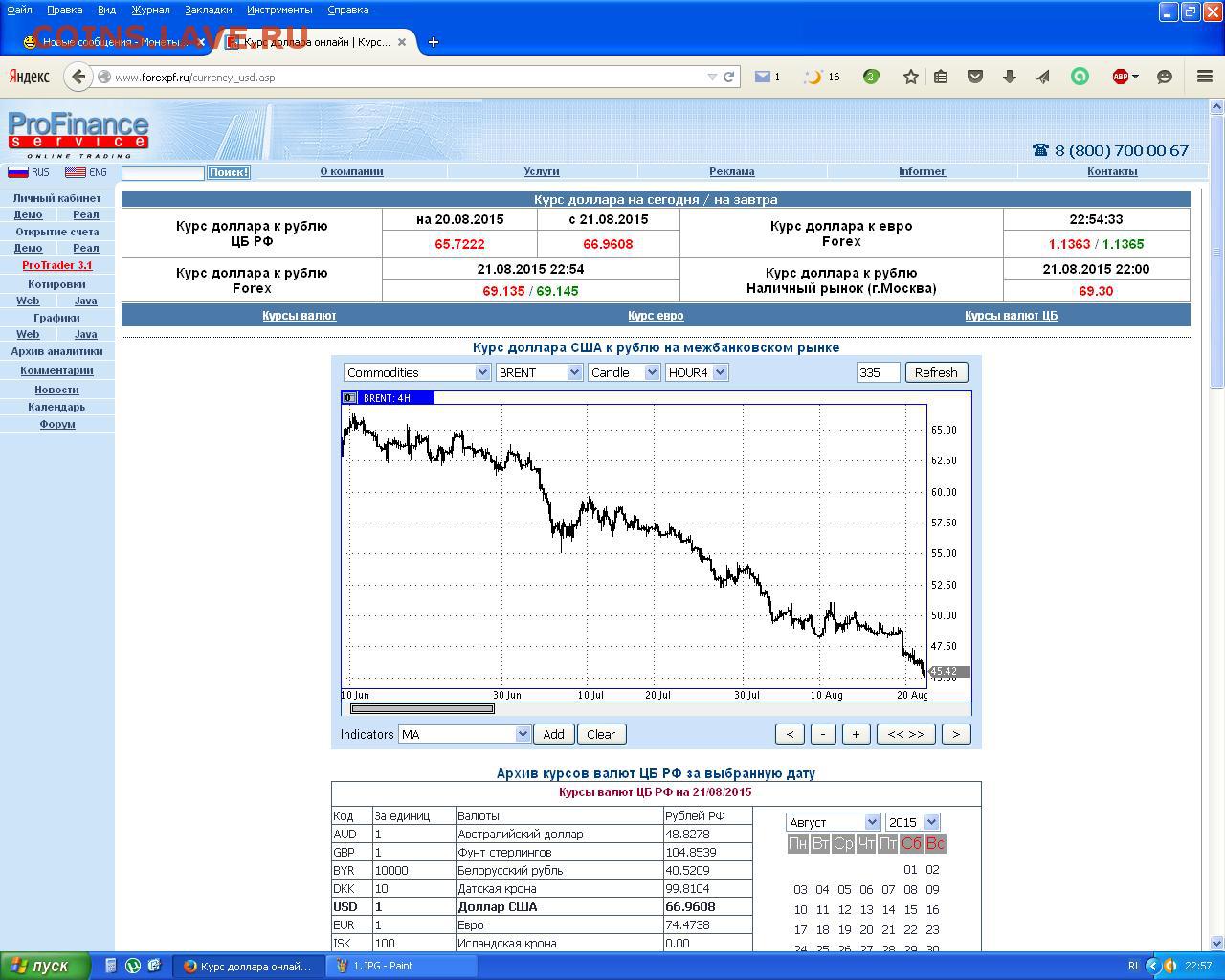Open the Pocket icon in toolbar

point(975,77)
